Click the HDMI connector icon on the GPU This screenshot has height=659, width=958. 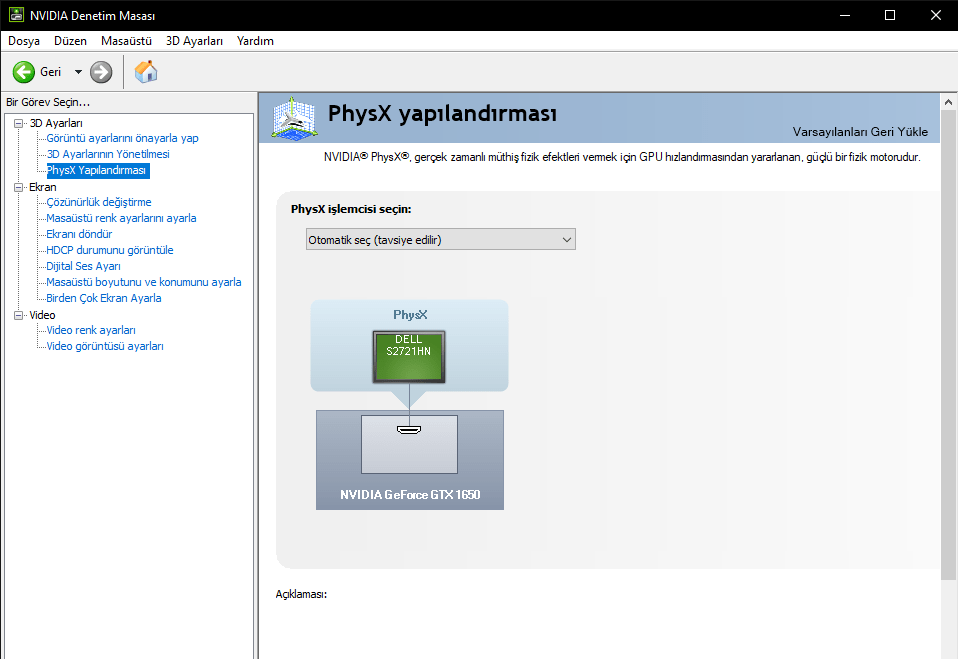(409, 430)
